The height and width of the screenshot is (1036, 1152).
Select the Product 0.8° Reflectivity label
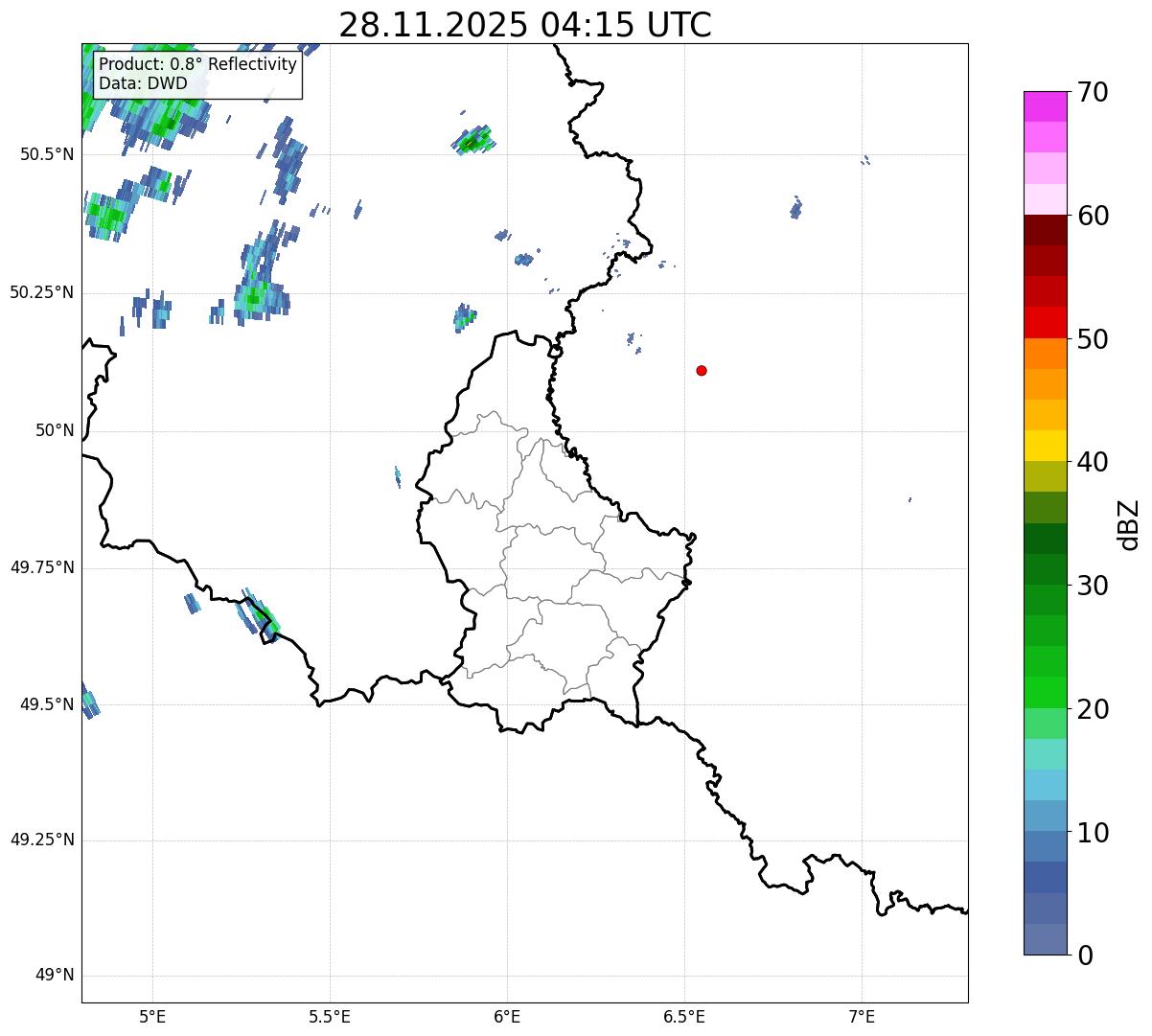(197, 64)
